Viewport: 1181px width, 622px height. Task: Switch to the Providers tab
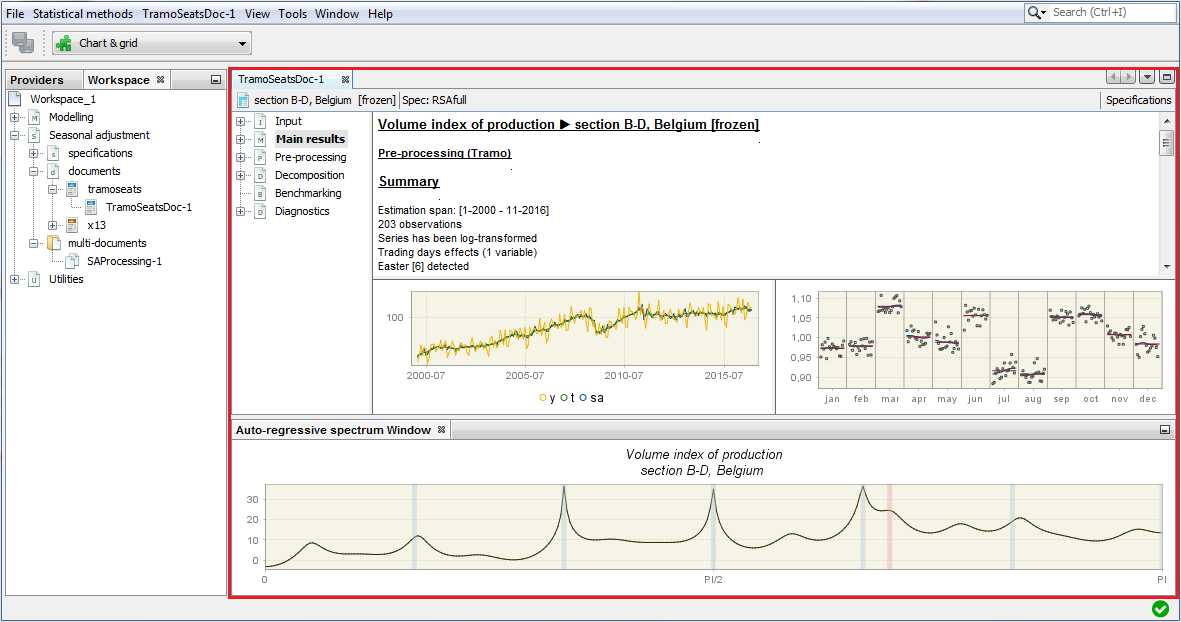(36, 80)
